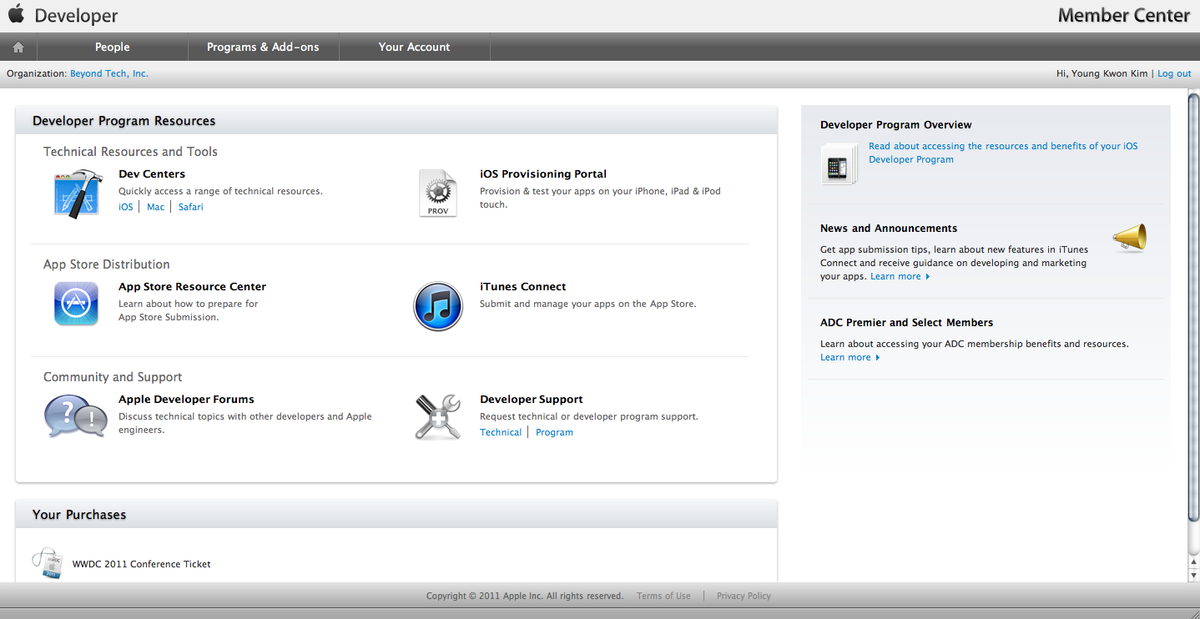Read about accessing iOS Developer Program benefits
Image resolution: width=1200 pixels, height=619 pixels.
1003,153
